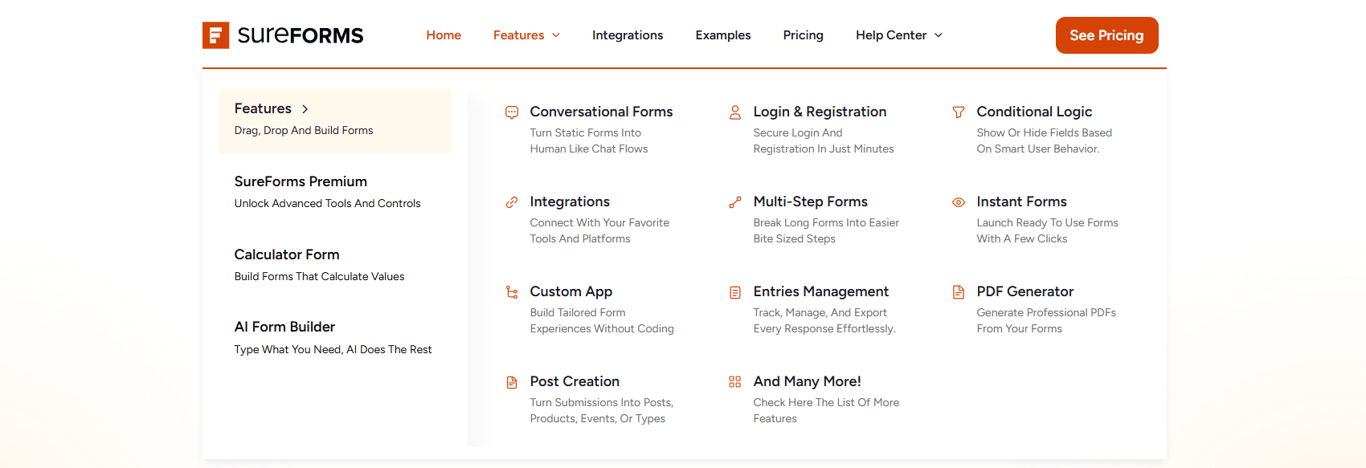Image resolution: width=1366 pixels, height=468 pixels.
Task: Click "Type What You Need, AI Does The Rest"
Action: 333,350
